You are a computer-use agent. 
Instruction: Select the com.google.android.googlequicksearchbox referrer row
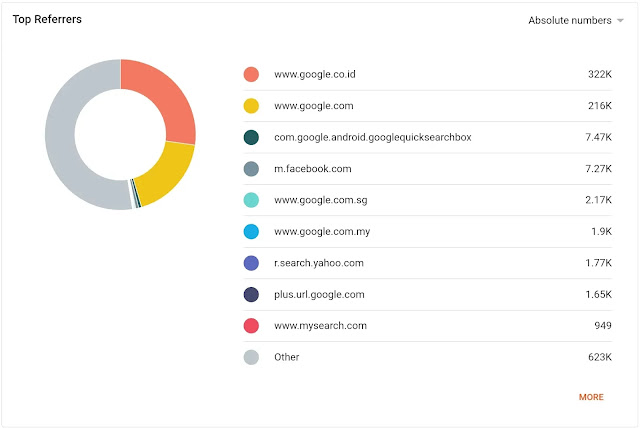point(427,137)
